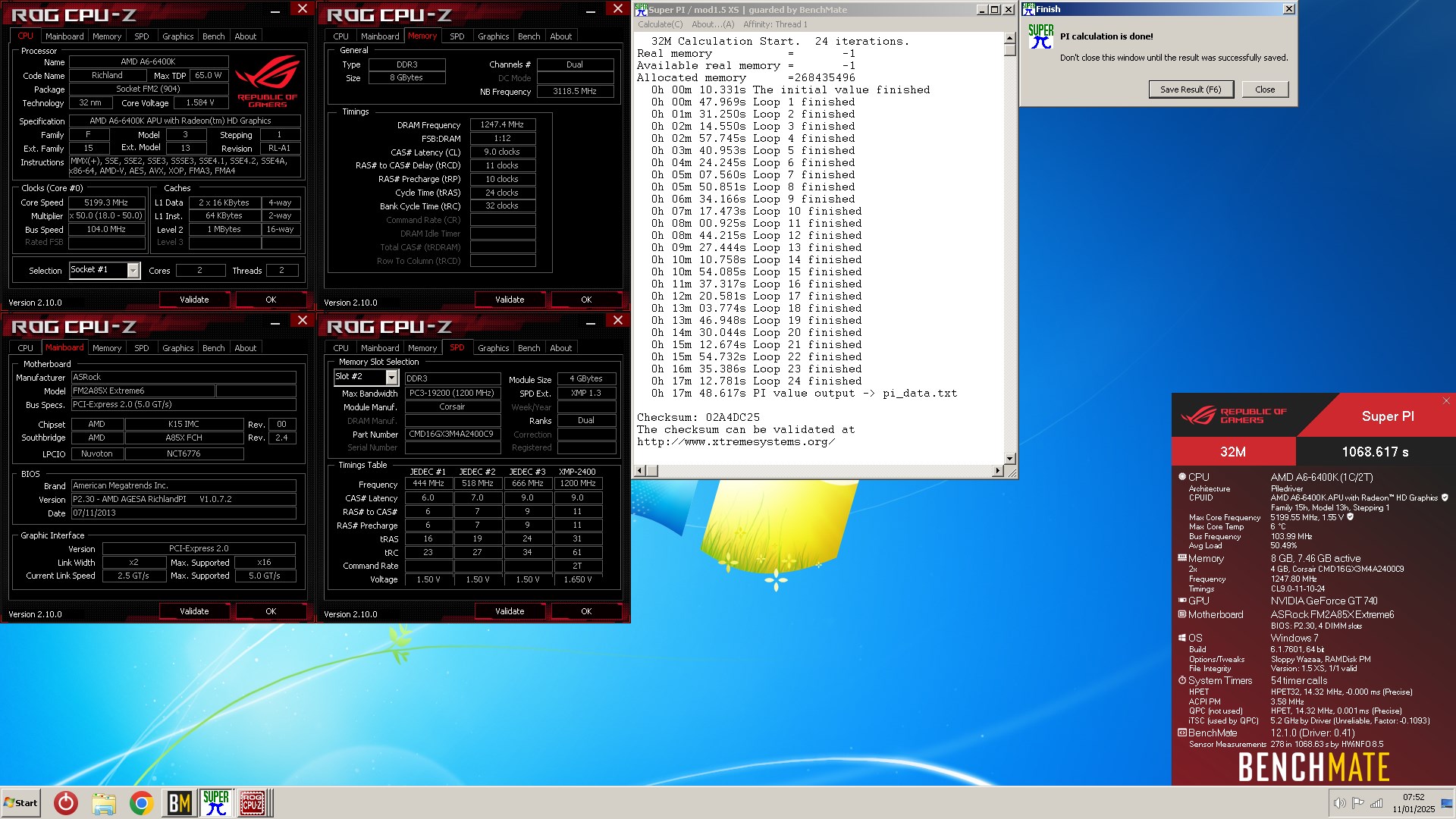Open the BenchMate BM taskbar icon
The height and width of the screenshot is (819, 1456).
pyautogui.click(x=179, y=803)
